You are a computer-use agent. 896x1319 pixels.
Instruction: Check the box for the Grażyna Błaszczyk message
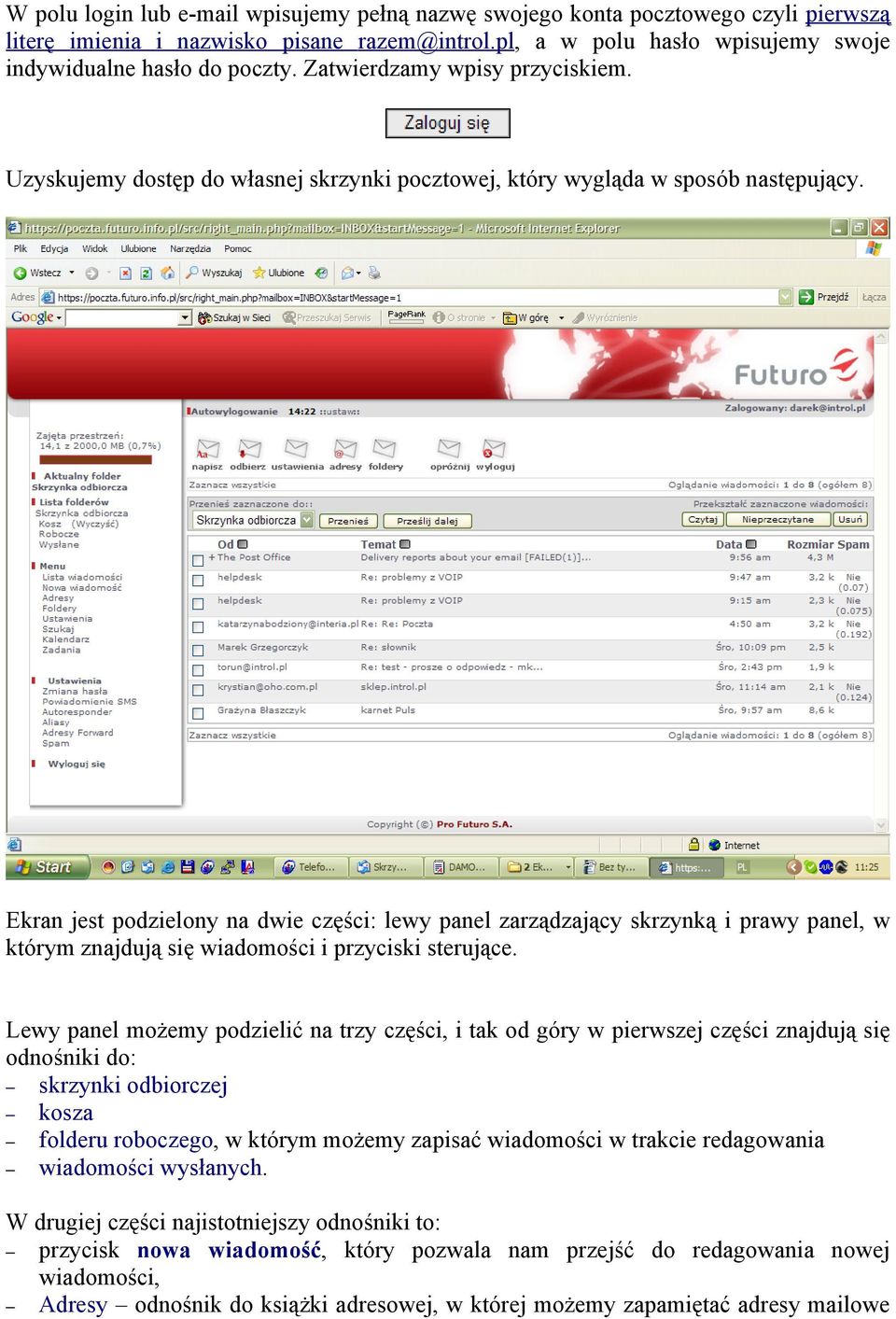[198, 713]
